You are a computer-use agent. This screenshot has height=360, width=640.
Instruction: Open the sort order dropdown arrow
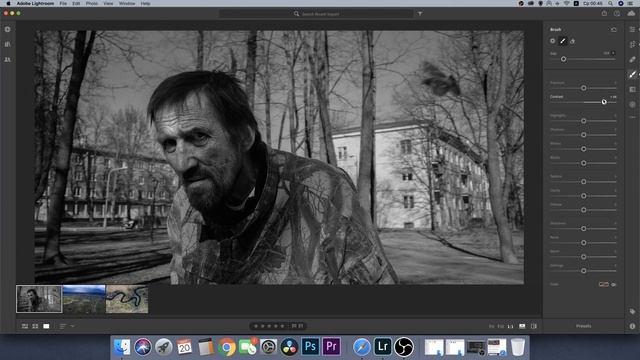pos(72,326)
